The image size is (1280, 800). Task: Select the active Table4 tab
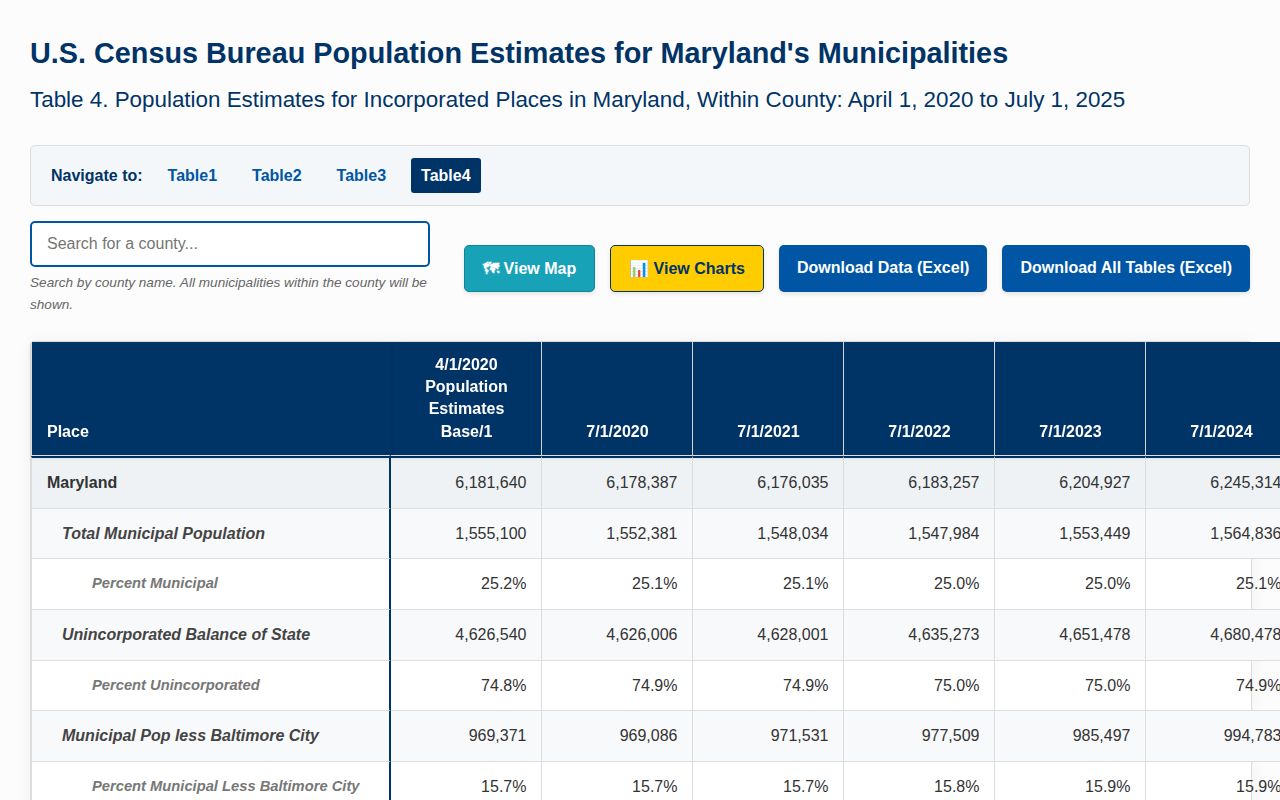click(446, 176)
